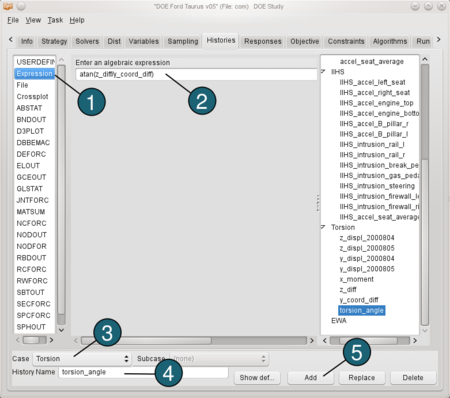450x398 pixels.
Task: Open the Subcase dropdown
Action: pyautogui.click(x=219, y=359)
